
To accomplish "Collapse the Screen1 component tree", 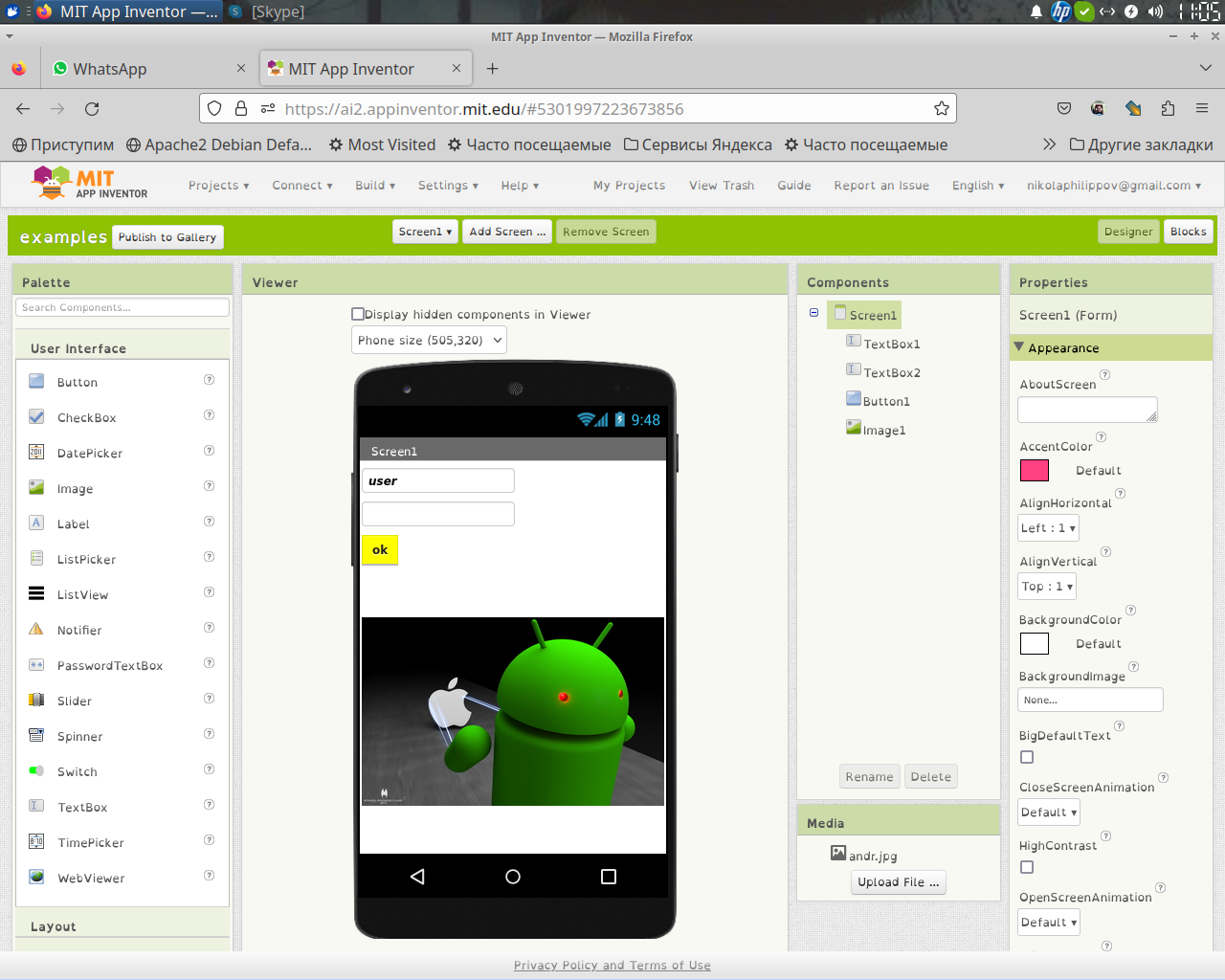I will pyautogui.click(x=814, y=313).
